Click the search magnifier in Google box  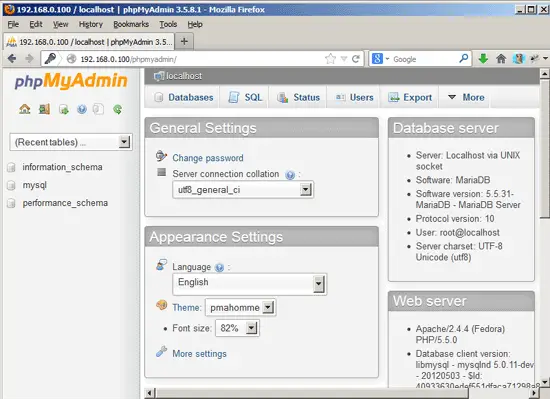[x=463, y=58]
